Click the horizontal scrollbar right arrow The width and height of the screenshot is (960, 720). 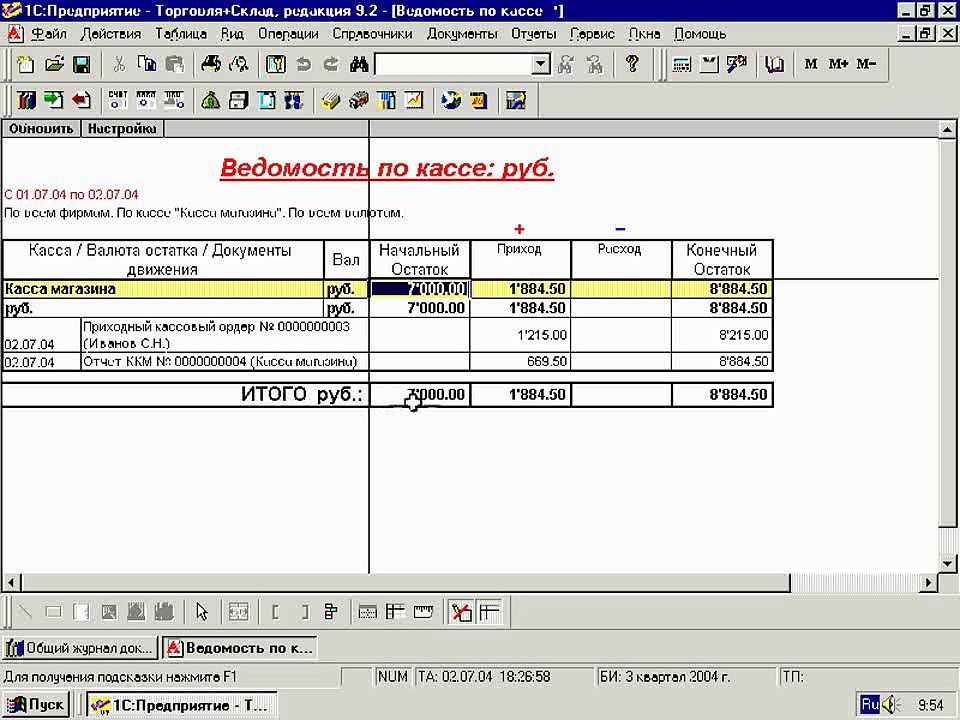(929, 582)
